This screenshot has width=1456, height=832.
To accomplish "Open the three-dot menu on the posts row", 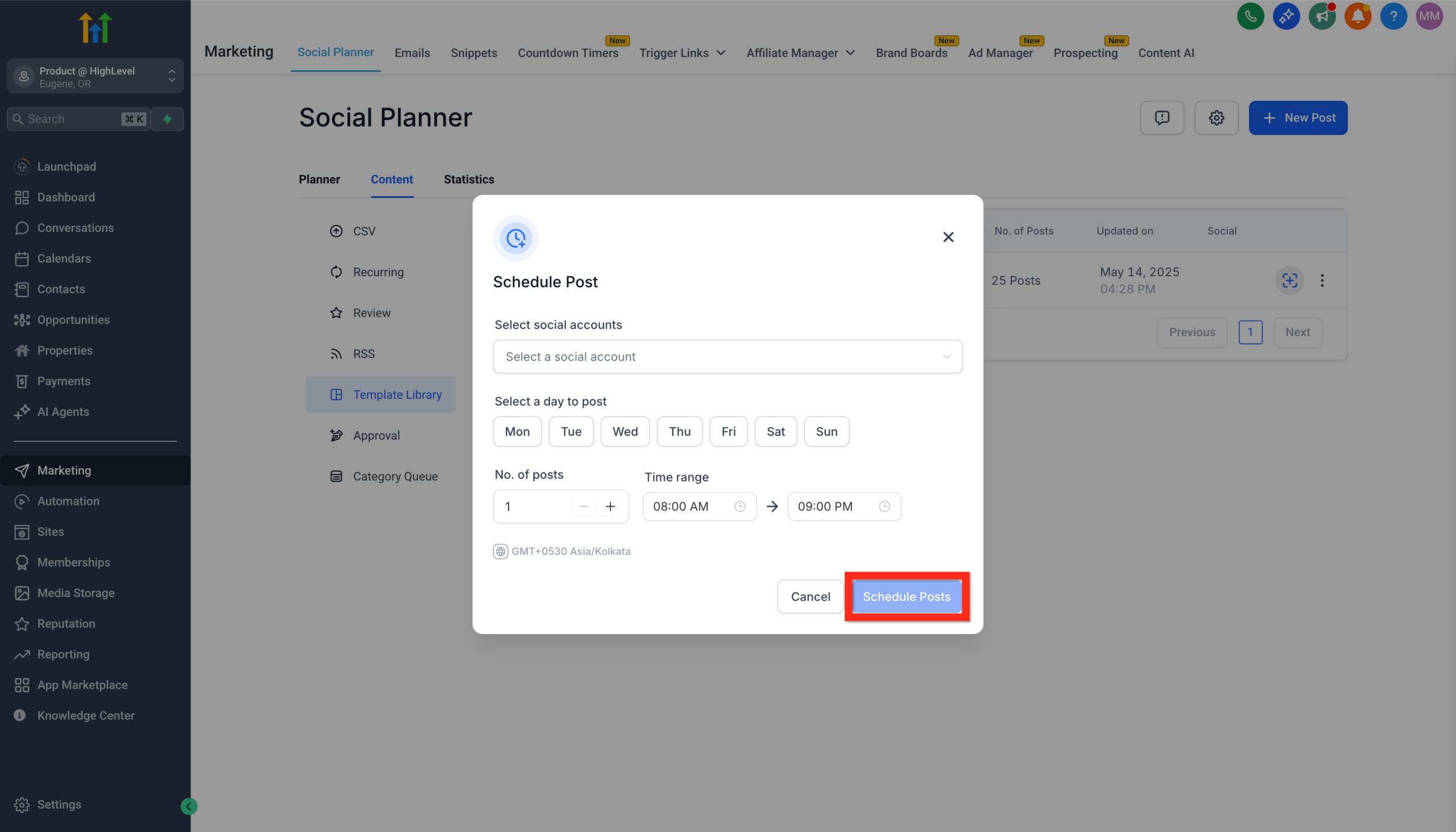I will coord(1322,280).
